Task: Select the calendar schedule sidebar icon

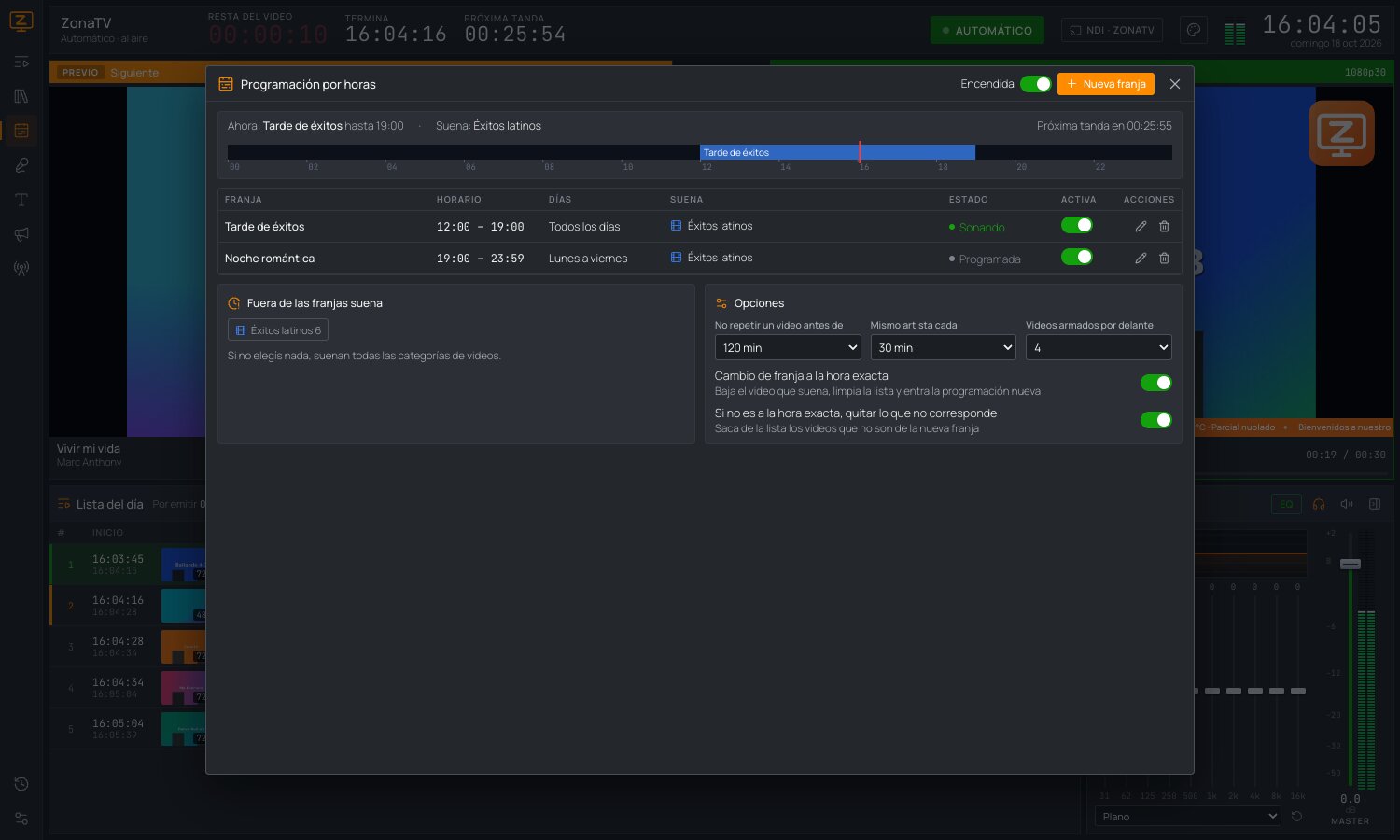Action: pos(21,131)
